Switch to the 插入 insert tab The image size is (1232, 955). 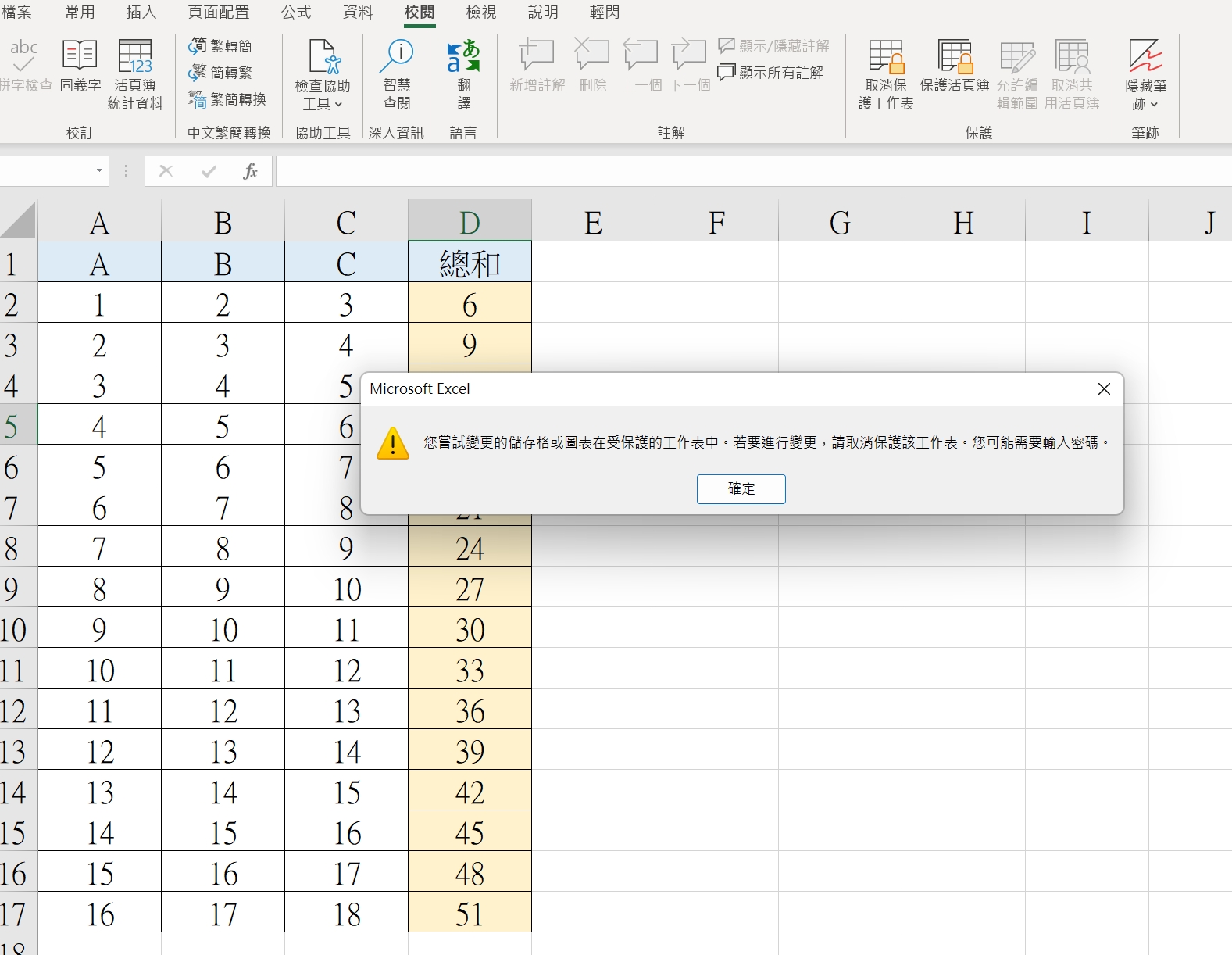point(141,13)
